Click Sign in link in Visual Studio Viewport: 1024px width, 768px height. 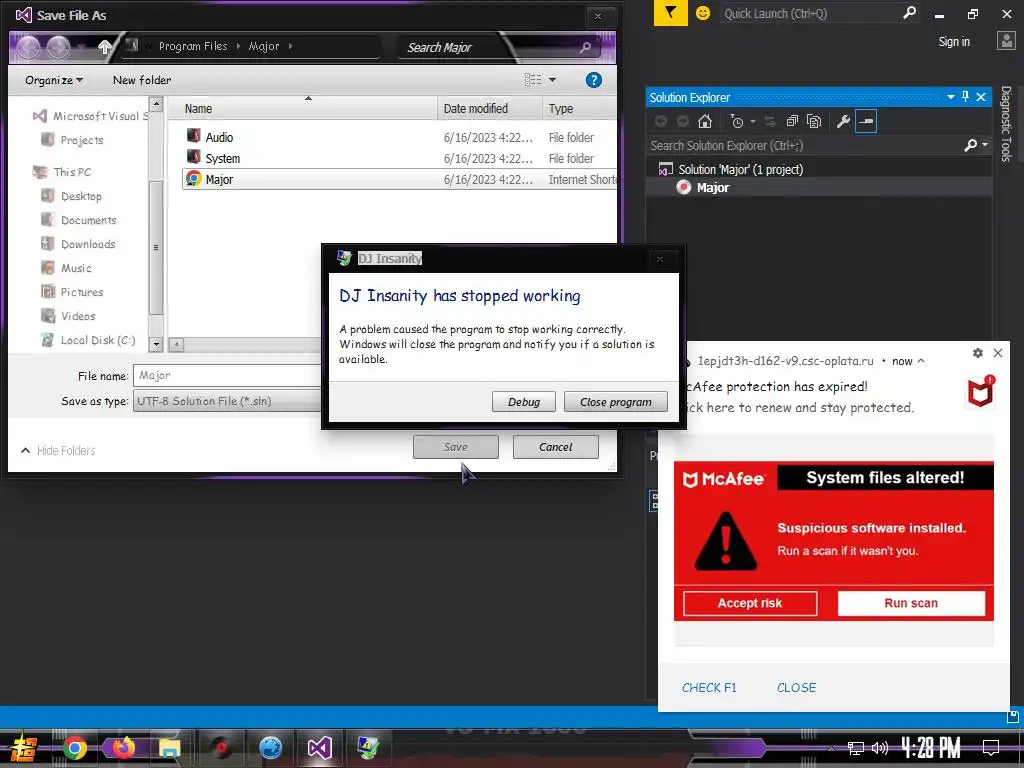coord(954,42)
